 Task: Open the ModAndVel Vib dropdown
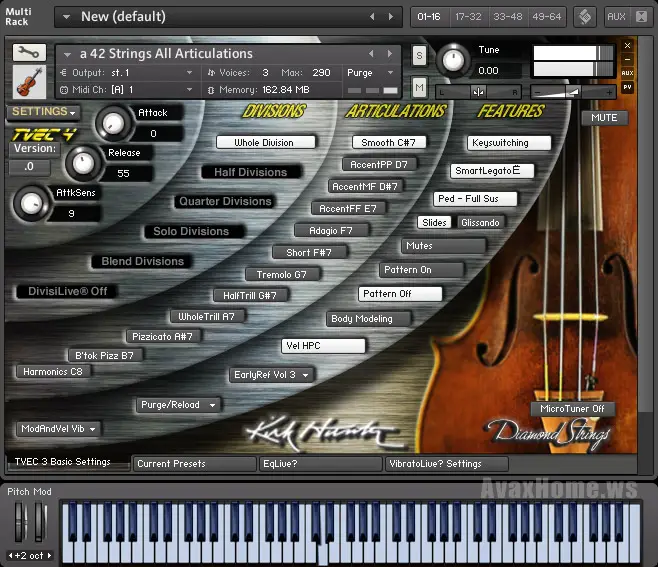[x=58, y=429]
